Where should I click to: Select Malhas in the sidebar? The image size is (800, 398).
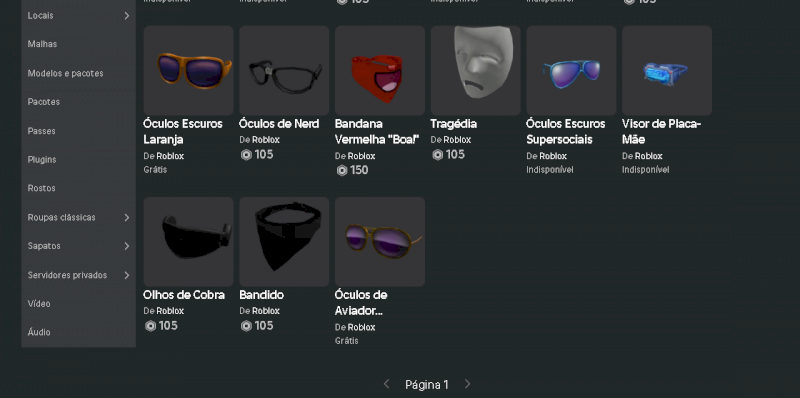point(42,44)
